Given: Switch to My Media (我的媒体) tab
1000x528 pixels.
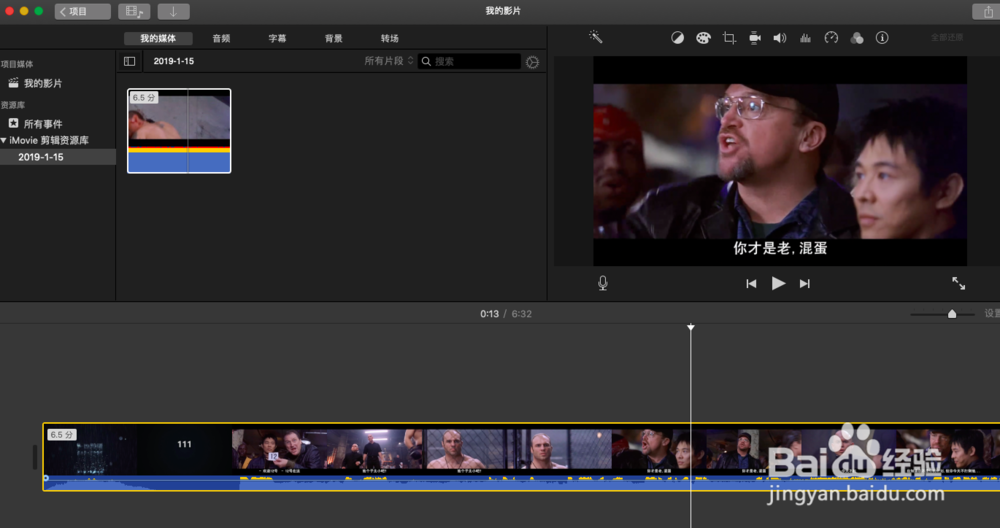Looking at the screenshot, I should (x=158, y=38).
